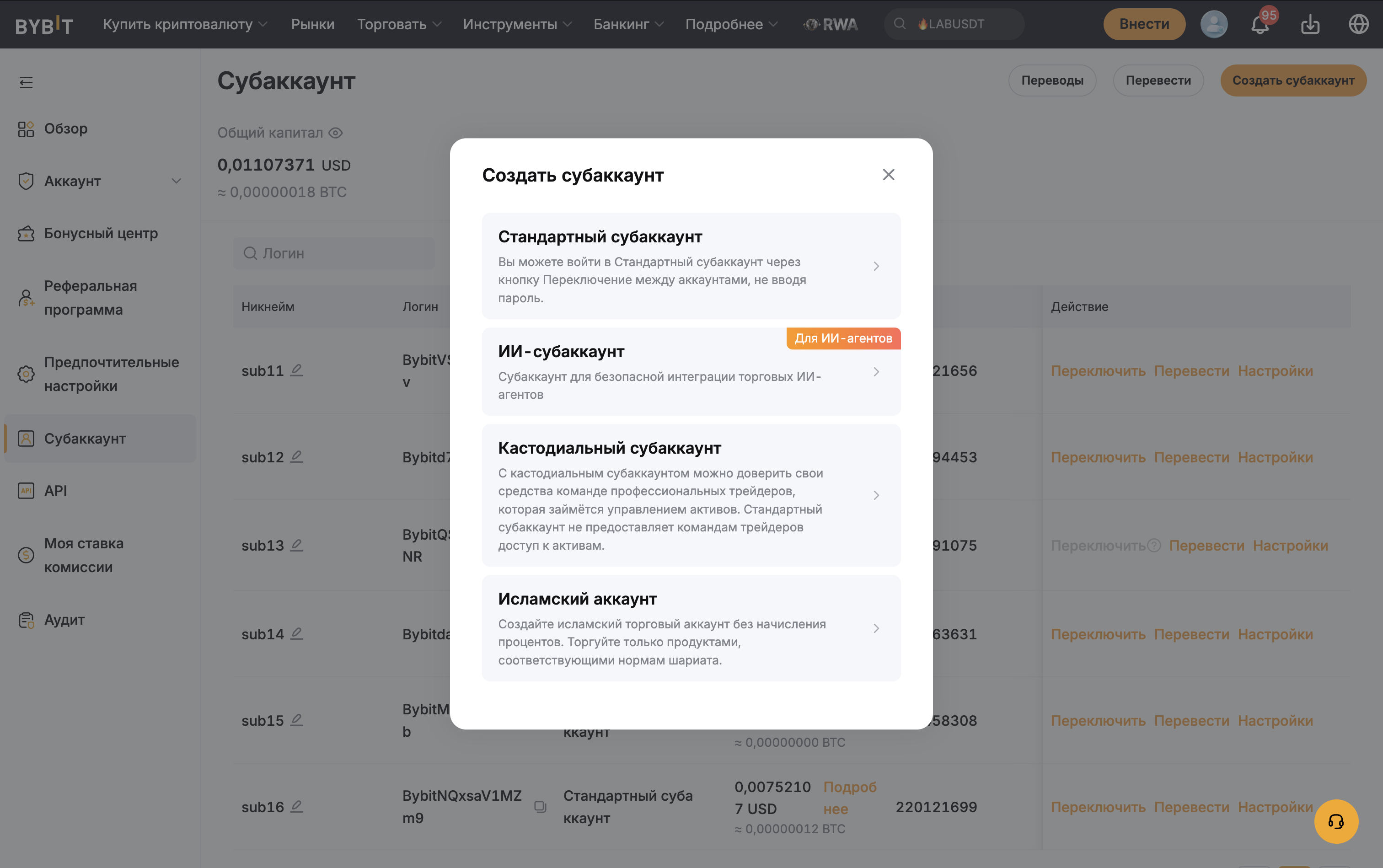The image size is (1383, 868).
Task: Choose Стандартный субаккаунт option
Action: (x=691, y=266)
